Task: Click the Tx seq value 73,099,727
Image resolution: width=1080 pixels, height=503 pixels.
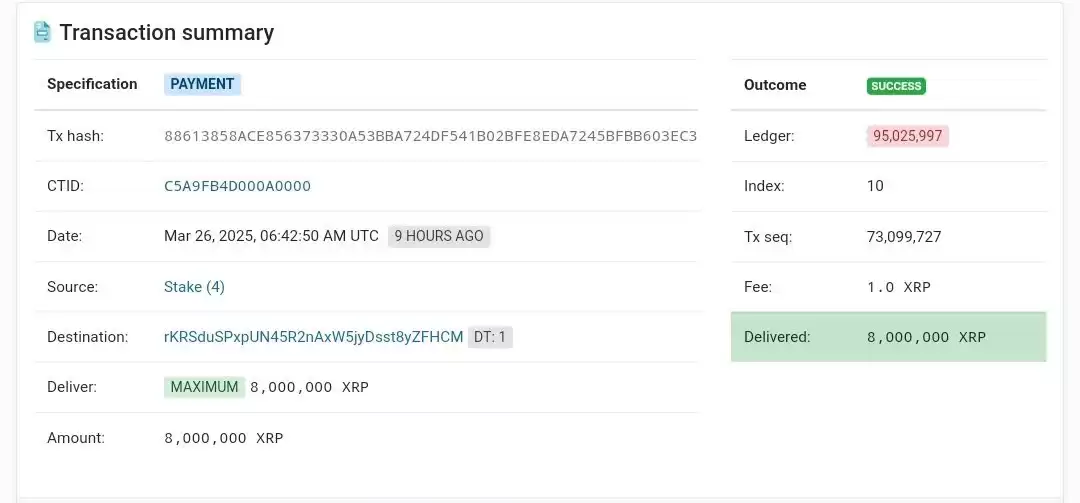Action: coord(904,237)
